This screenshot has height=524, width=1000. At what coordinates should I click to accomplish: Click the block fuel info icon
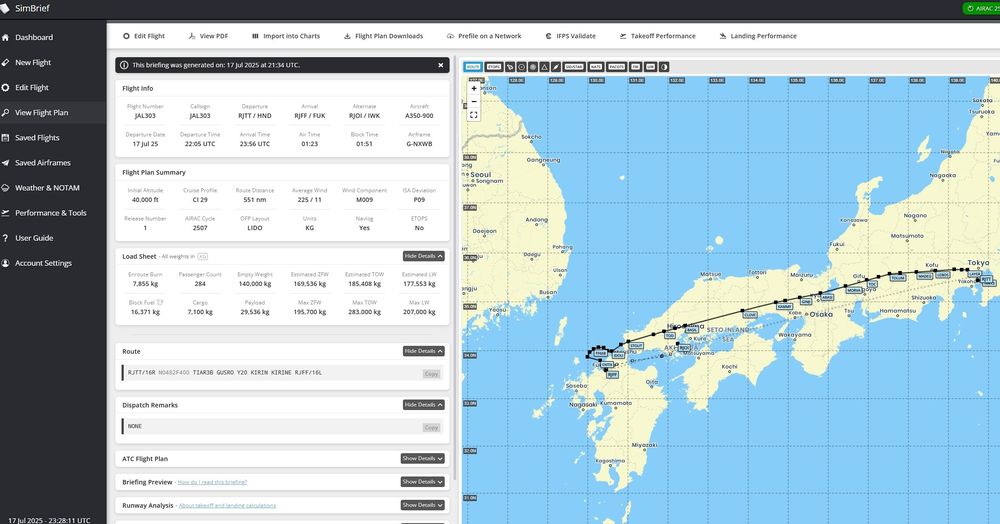point(157,300)
